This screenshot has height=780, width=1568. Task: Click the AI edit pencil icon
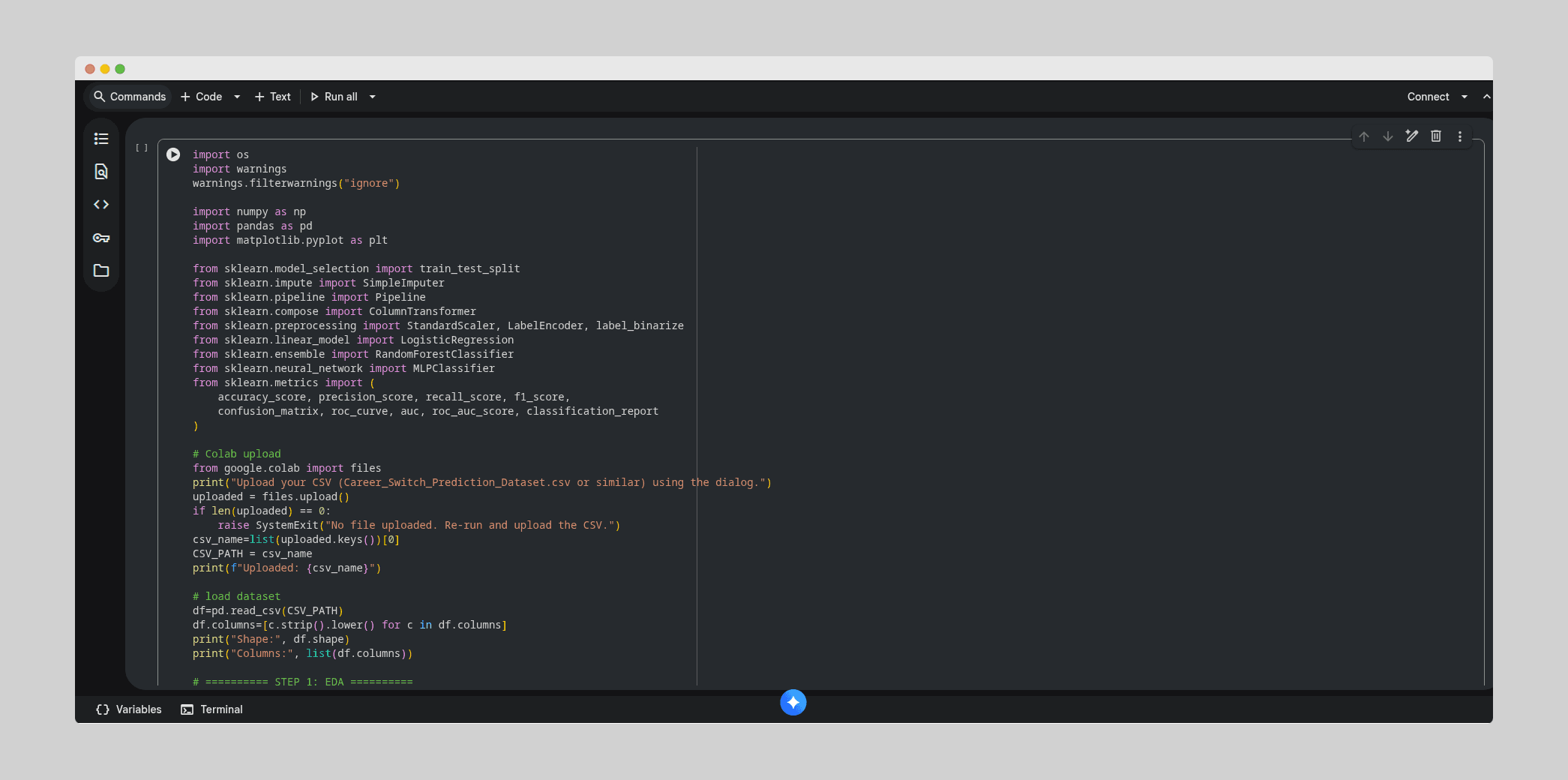(1412, 136)
